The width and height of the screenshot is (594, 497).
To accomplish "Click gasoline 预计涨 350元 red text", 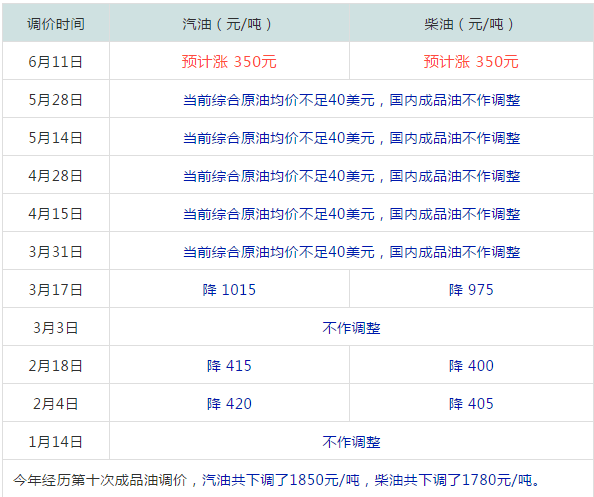I will pyautogui.click(x=229, y=61).
